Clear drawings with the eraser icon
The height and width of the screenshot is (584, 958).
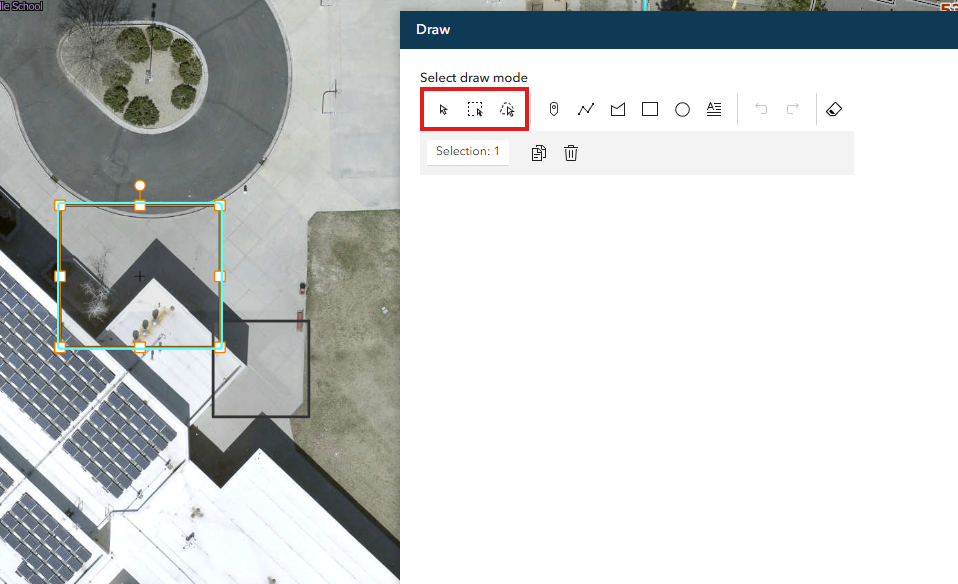click(x=834, y=109)
